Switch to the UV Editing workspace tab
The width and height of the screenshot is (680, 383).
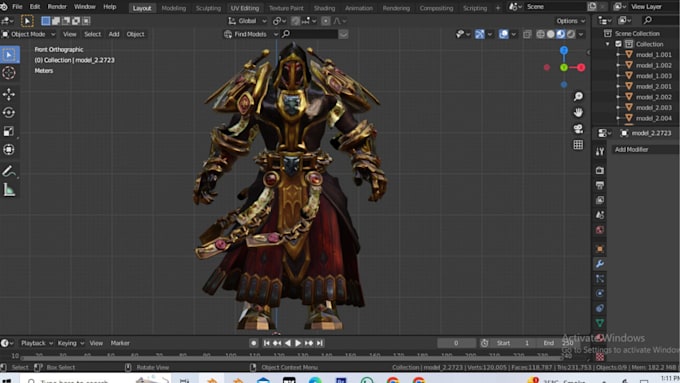coord(245,8)
